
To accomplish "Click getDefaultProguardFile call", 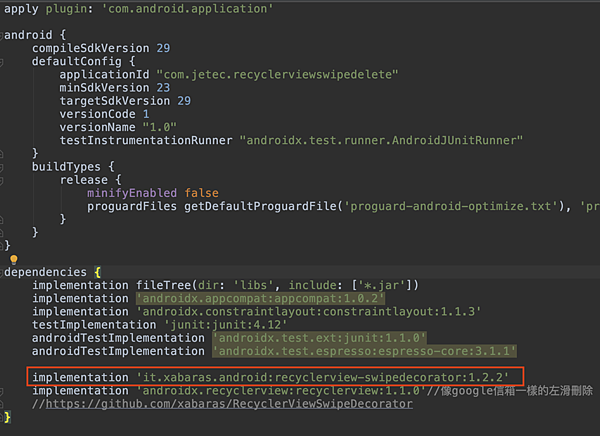I will click(261, 206).
